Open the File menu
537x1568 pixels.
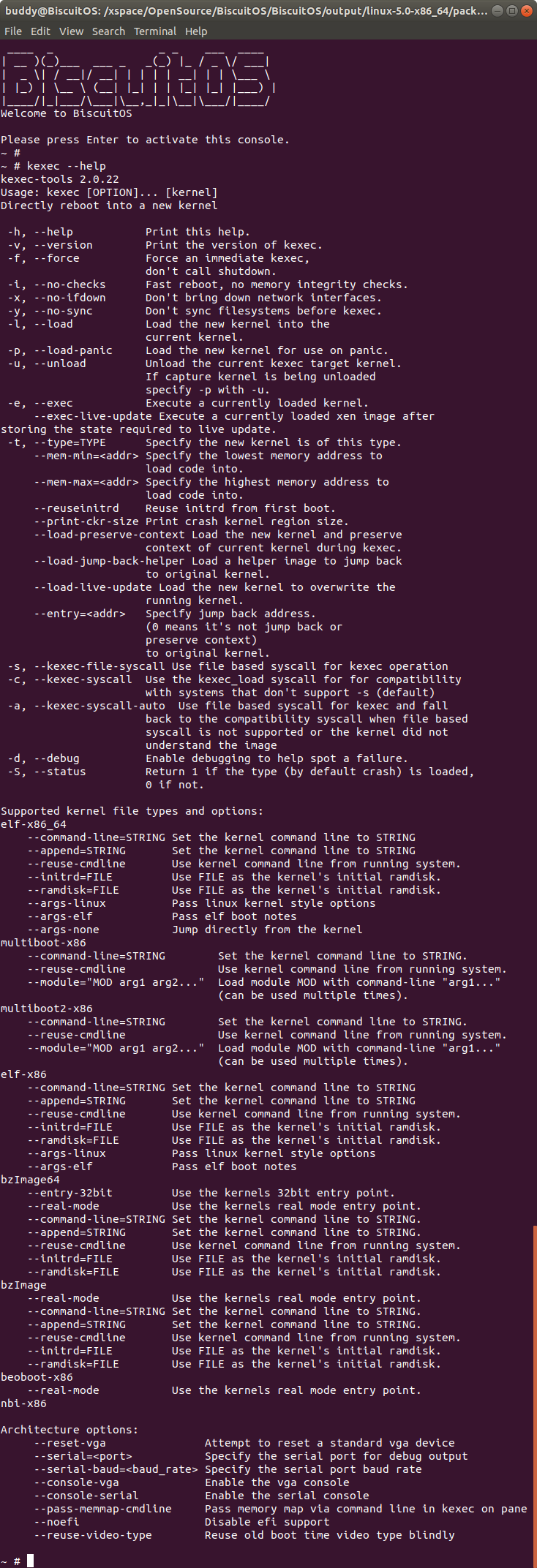click(x=13, y=31)
